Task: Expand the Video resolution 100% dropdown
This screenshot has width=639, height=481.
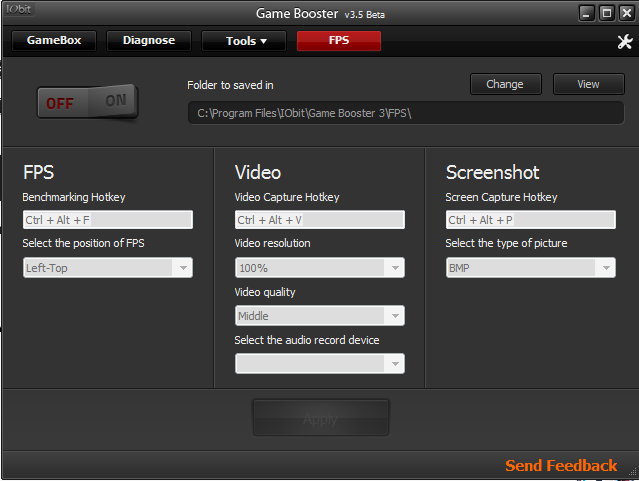Action: (320, 268)
